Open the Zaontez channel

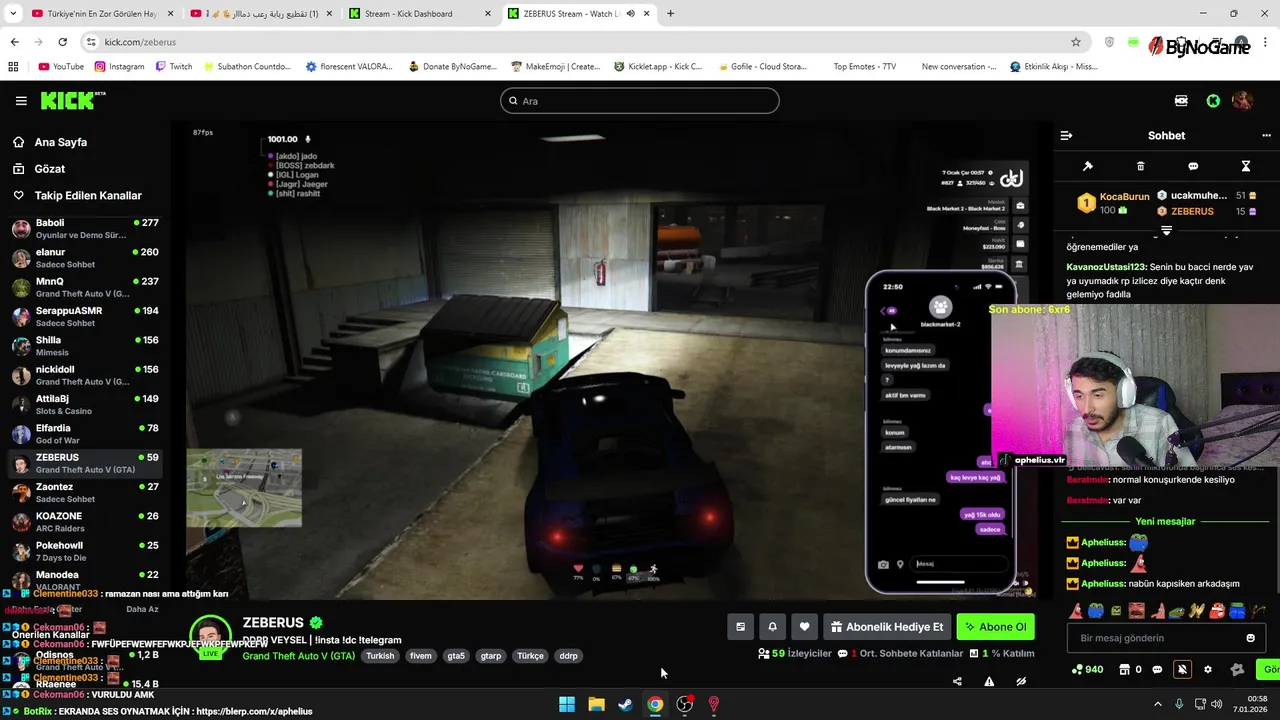85,492
